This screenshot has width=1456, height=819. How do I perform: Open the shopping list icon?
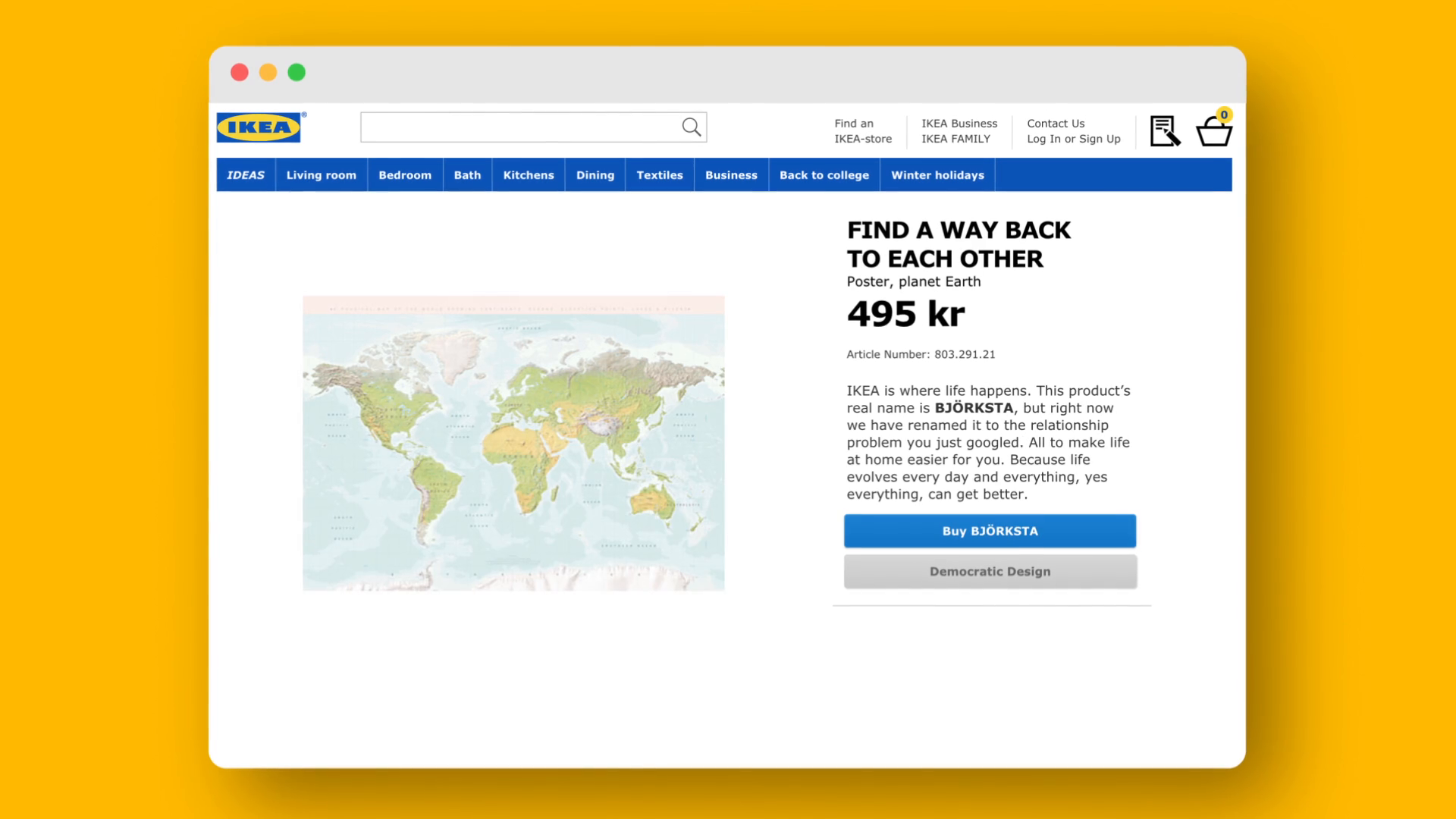coord(1165,130)
